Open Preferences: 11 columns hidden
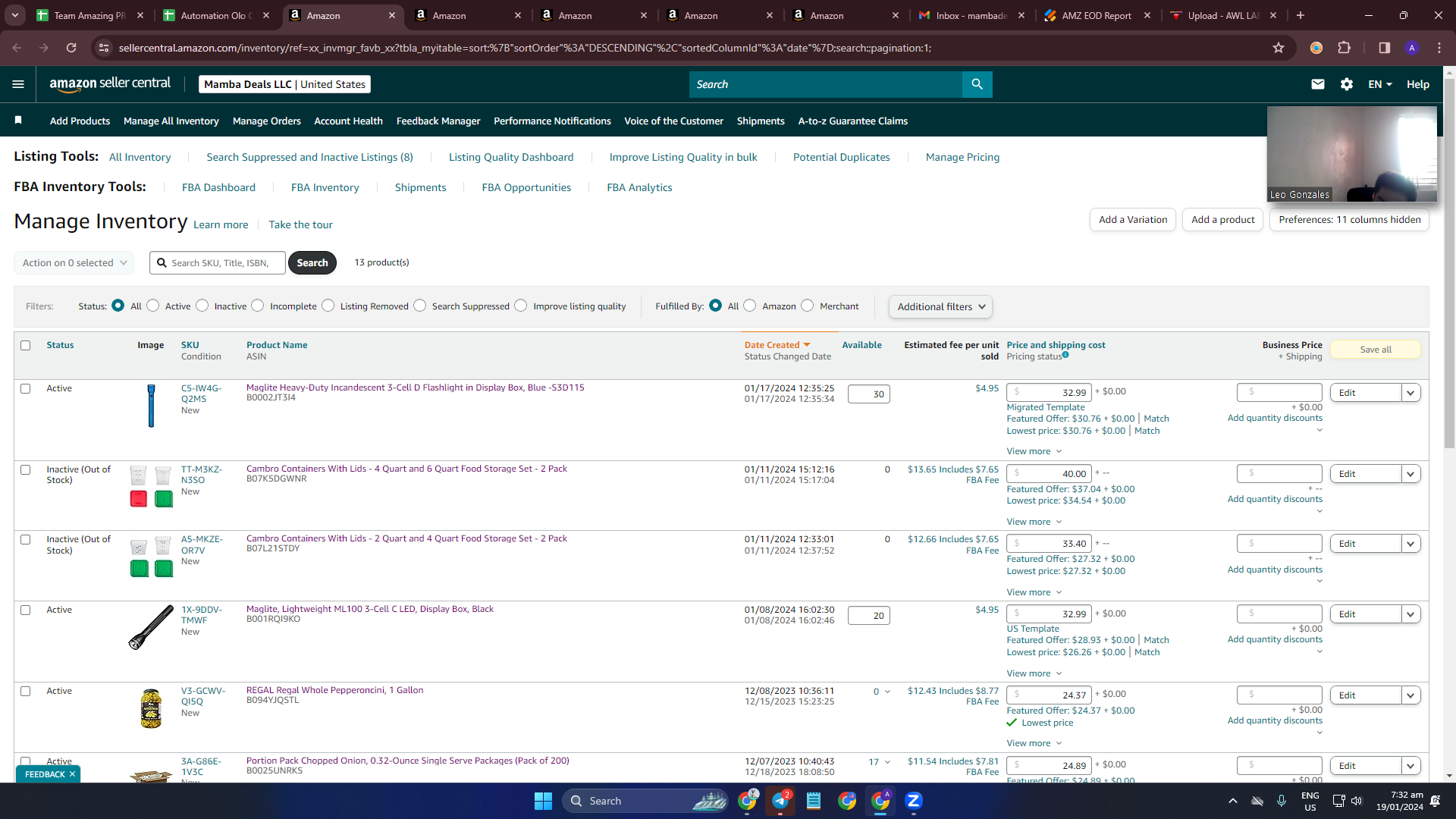 [x=1350, y=220]
